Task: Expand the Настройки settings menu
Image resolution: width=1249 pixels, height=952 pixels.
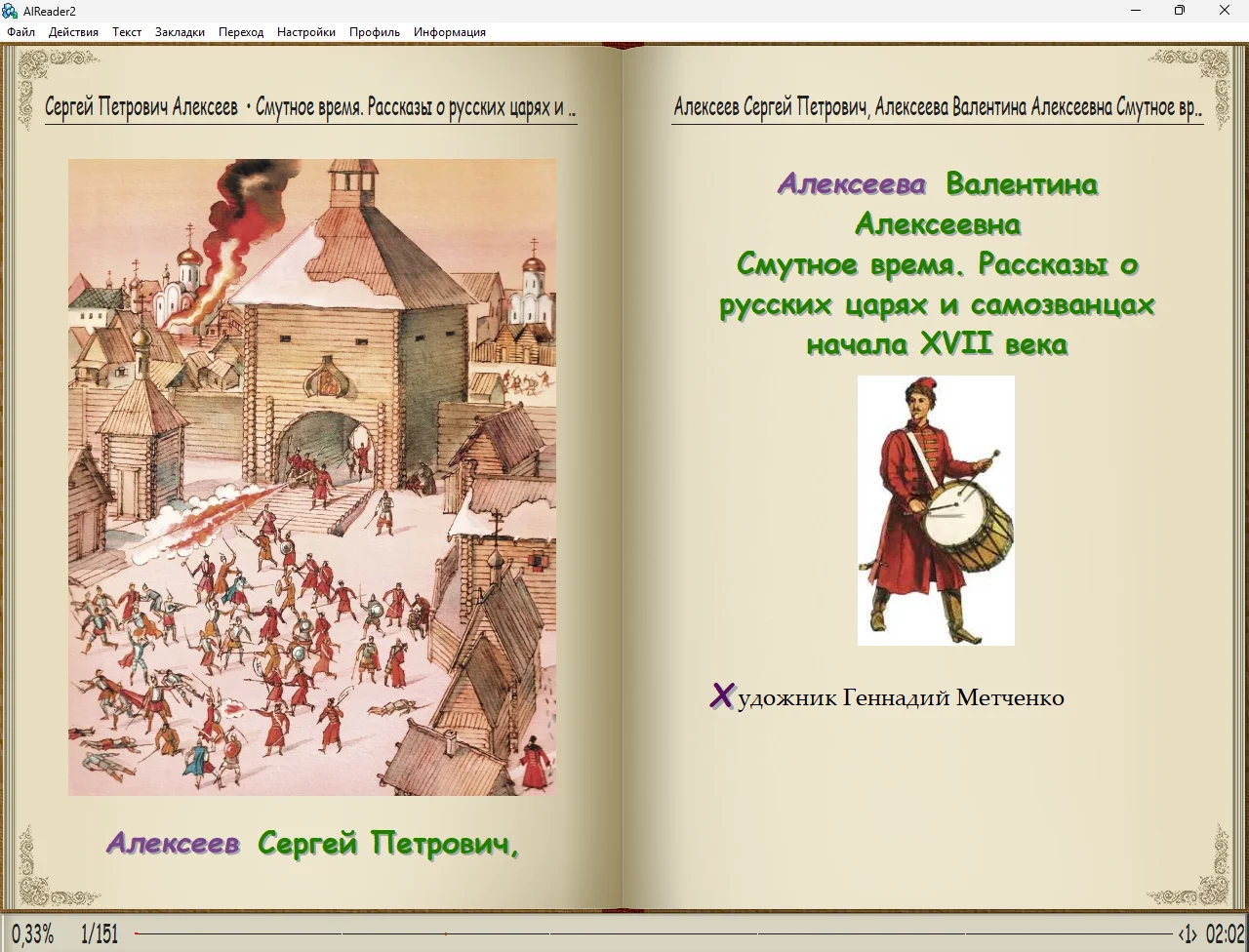Action: [305, 32]
